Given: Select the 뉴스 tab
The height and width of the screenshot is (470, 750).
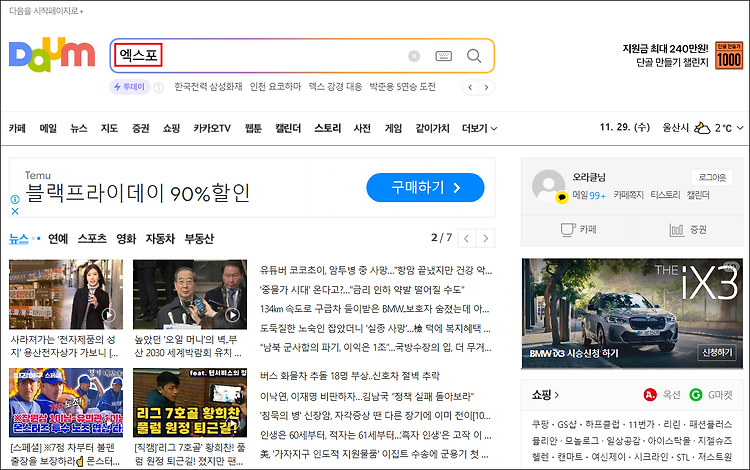Looking at the screenshot, I should (19, 238).
